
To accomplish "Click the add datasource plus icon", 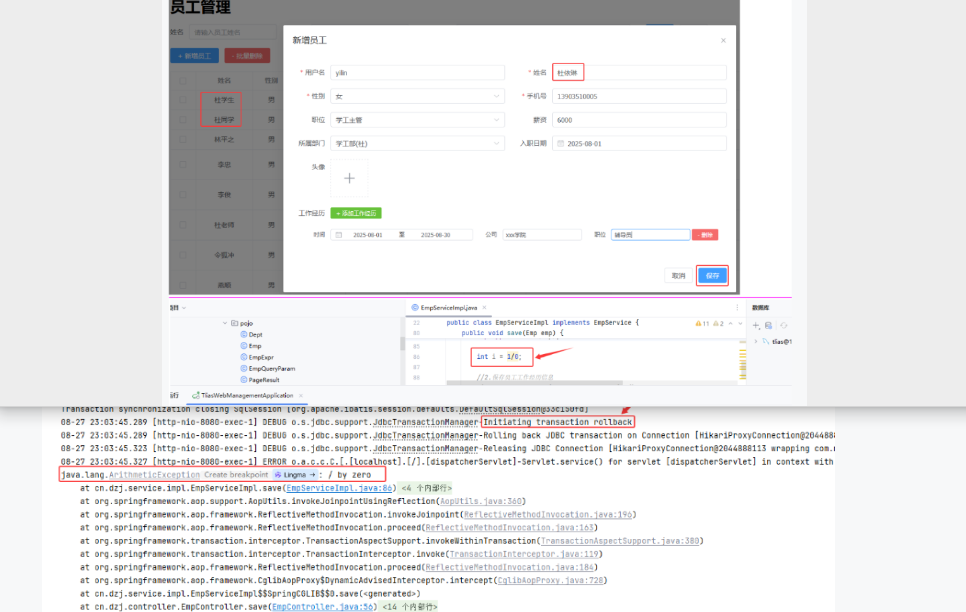I will [756, 325].
